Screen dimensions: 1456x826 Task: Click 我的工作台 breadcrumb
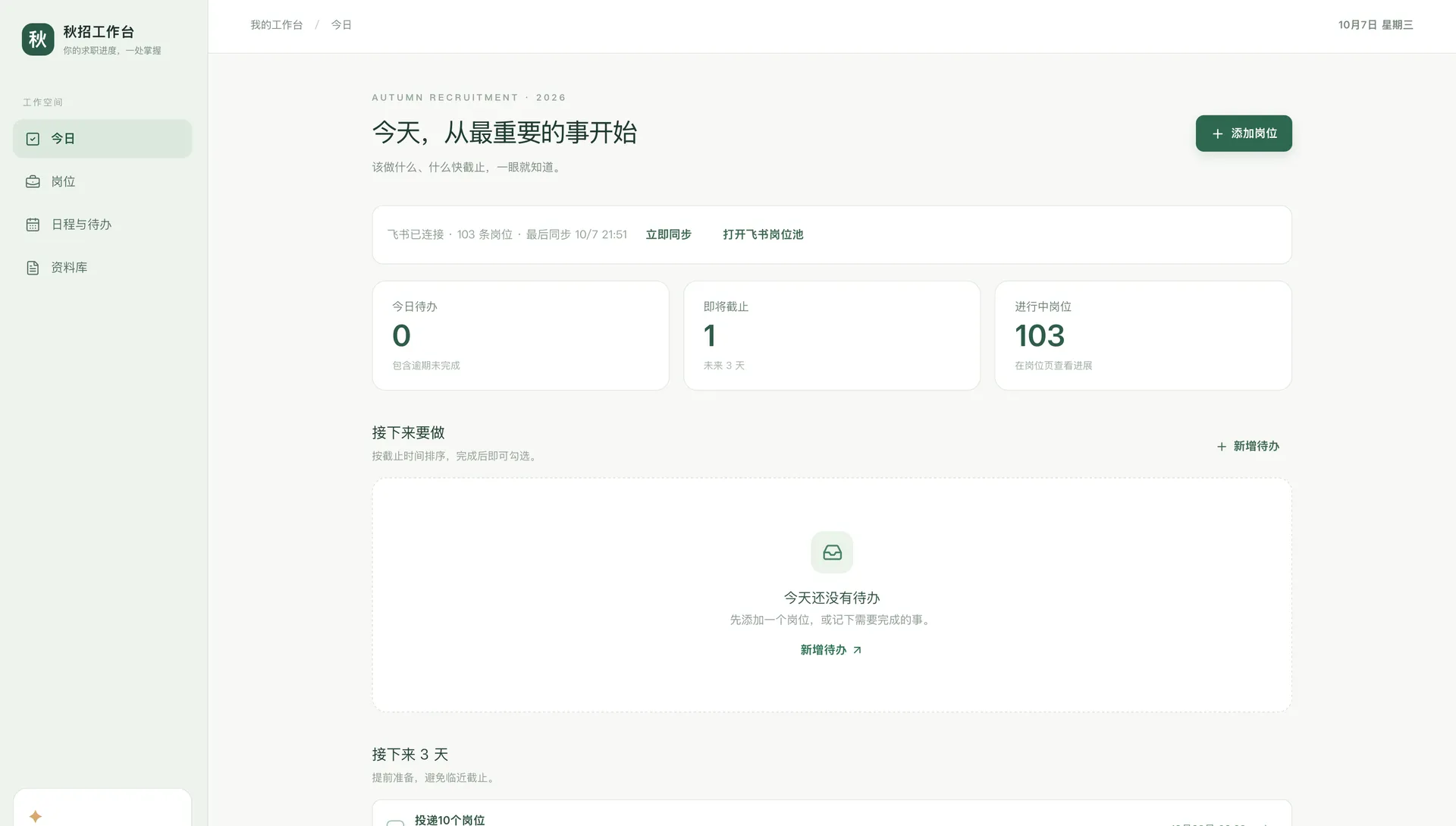click(x=276, y=25)
